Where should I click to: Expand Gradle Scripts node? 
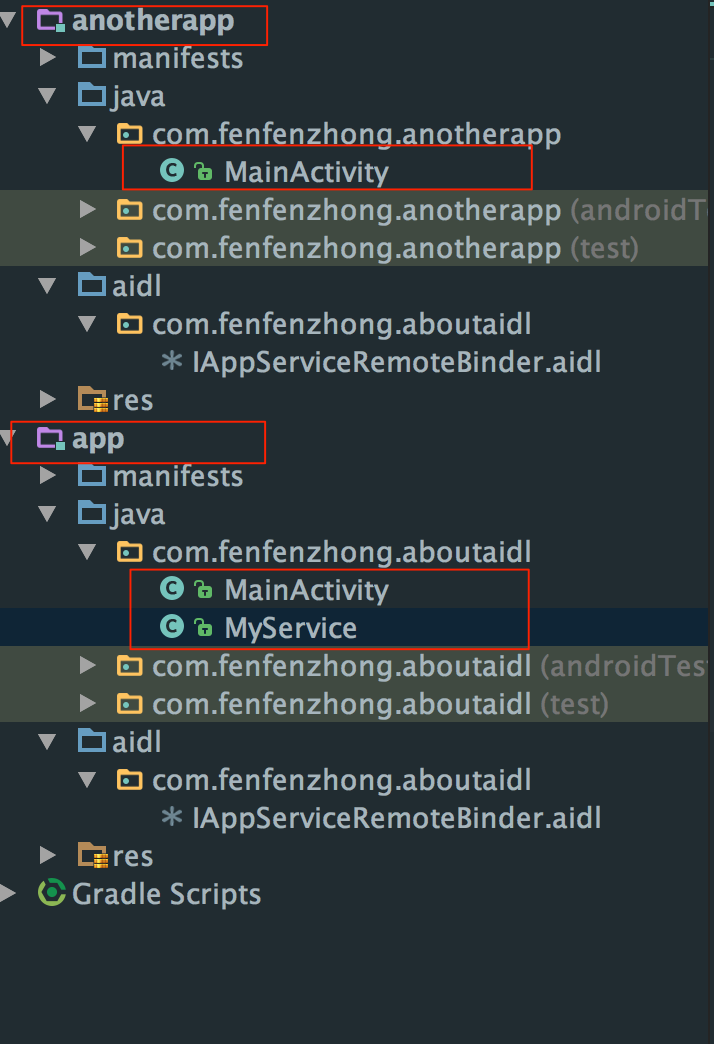point(8,894)
